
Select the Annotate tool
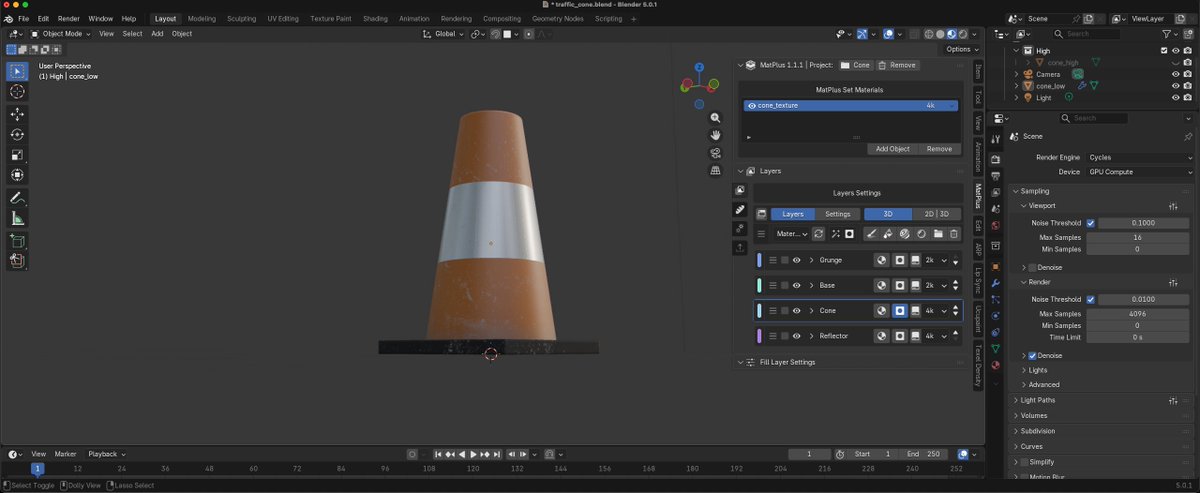coord(17,198)
